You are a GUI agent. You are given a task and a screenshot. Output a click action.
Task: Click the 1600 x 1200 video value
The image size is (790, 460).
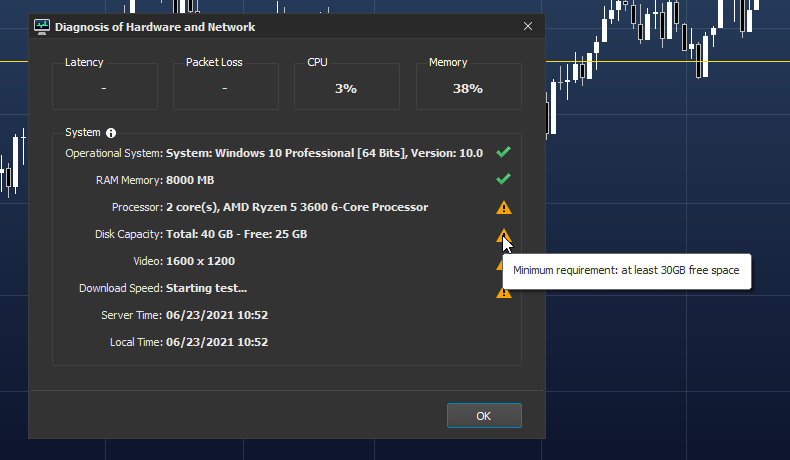coord(201,261)
